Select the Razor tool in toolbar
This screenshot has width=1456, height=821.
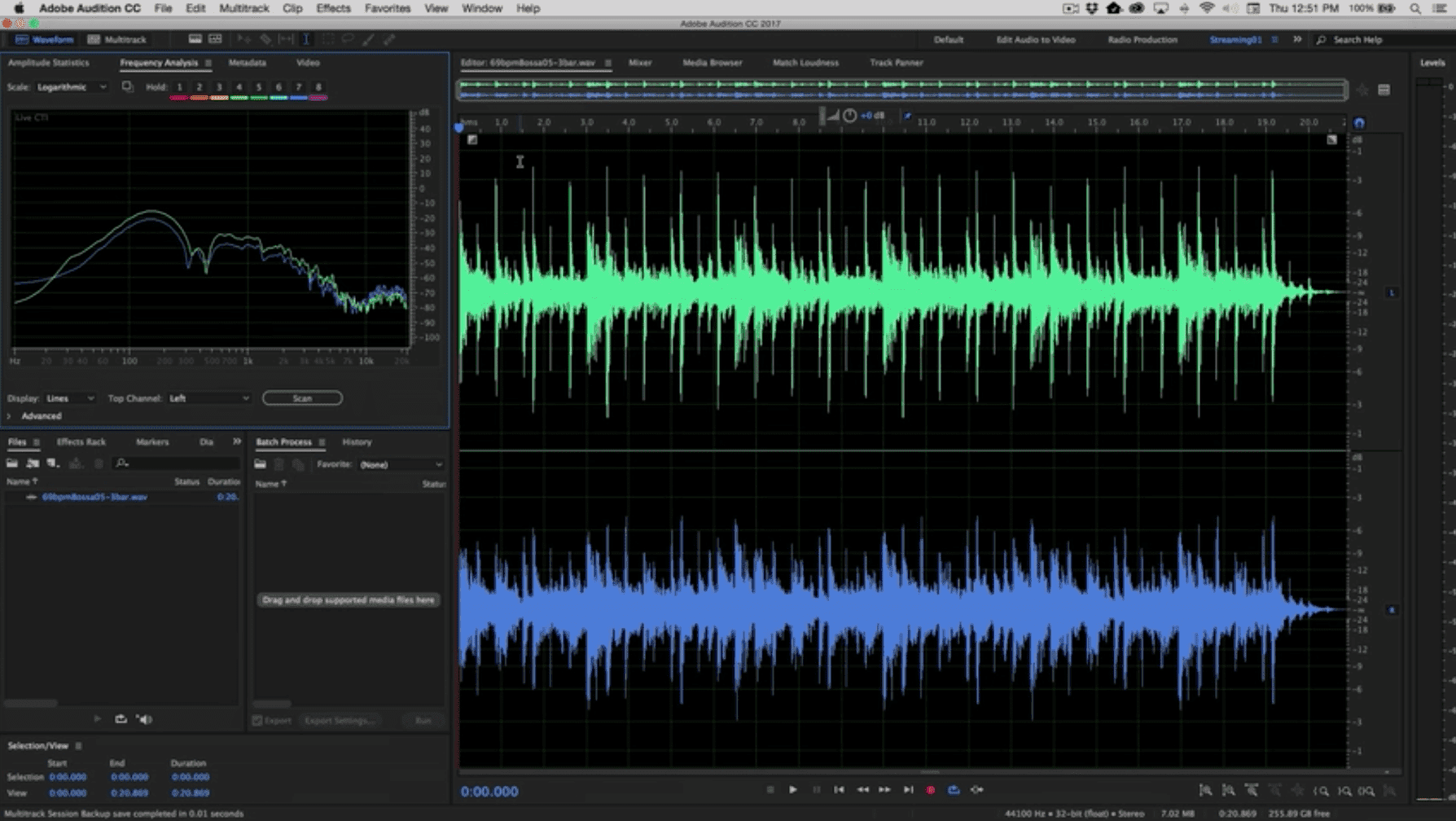click(x=265, y=39)
